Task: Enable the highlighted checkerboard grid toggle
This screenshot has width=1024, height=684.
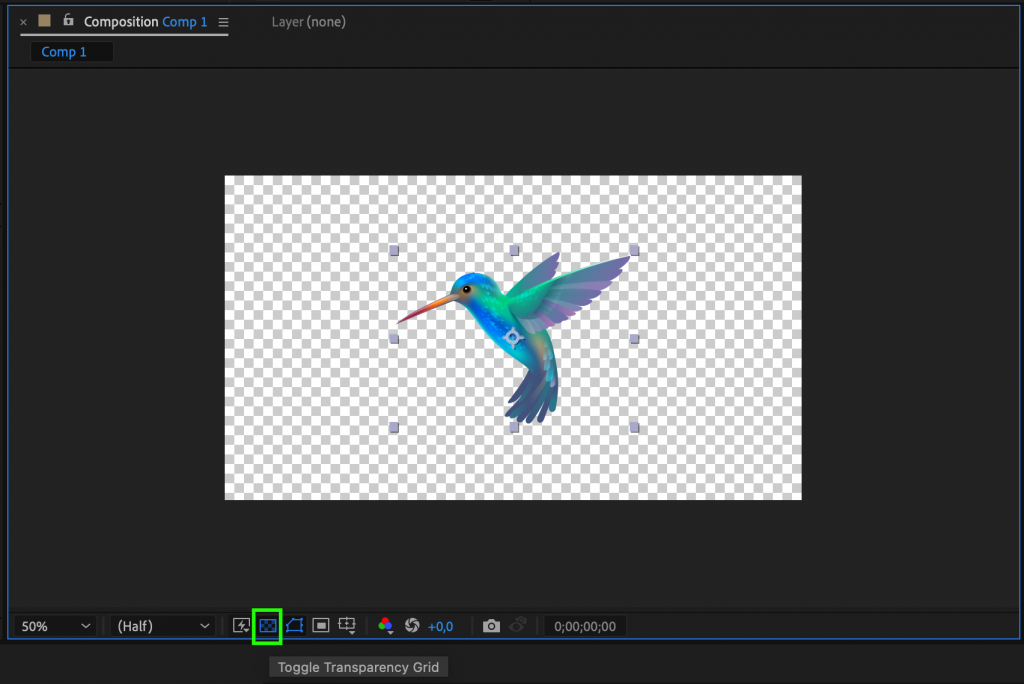Action: click(268, 625)
